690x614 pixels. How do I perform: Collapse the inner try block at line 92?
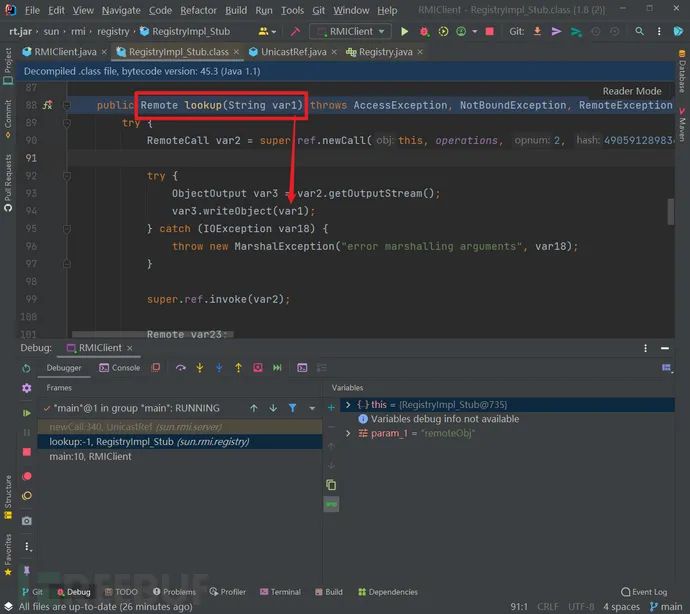[66, 176]
